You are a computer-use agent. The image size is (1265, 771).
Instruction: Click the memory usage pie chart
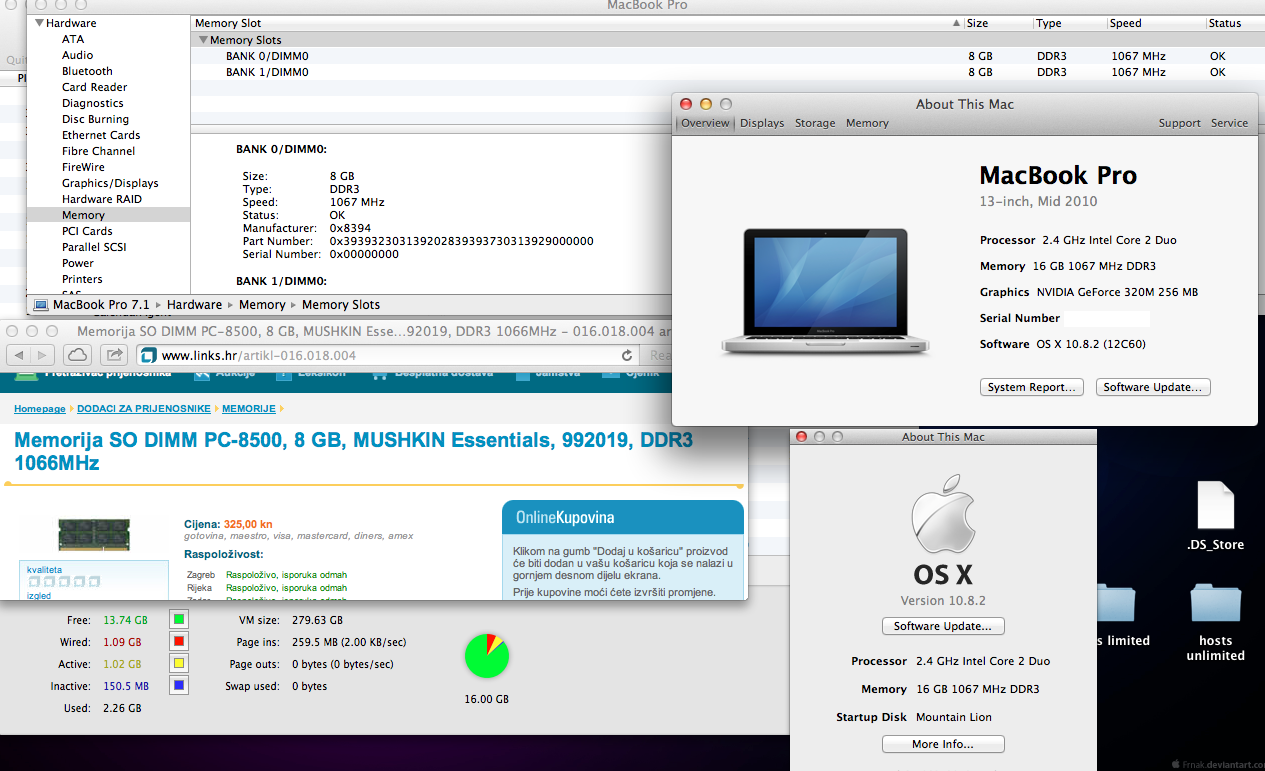487,656
